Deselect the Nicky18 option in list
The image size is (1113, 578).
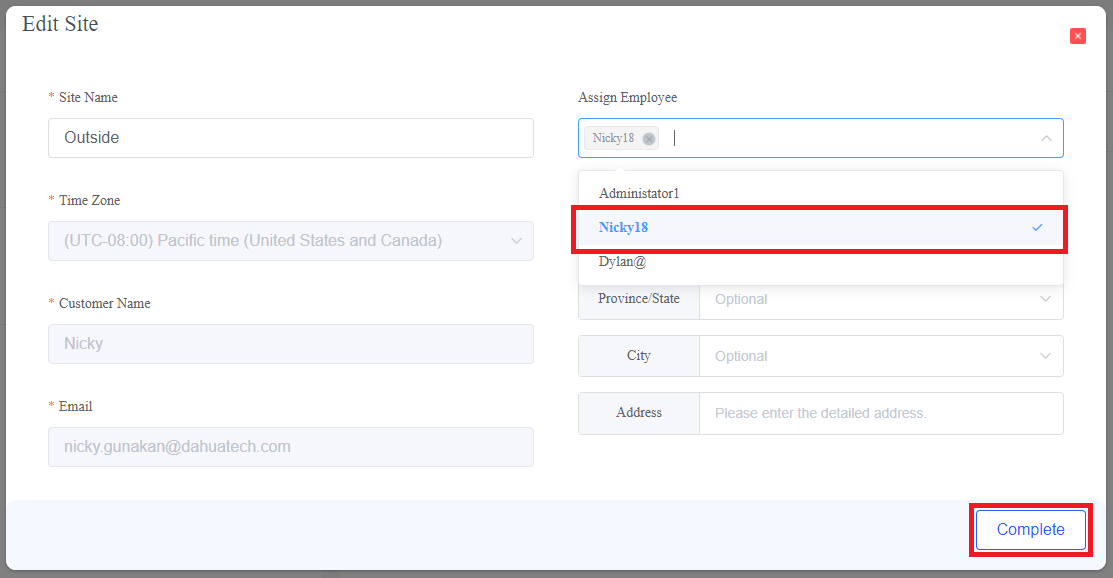[x=623, y=228]
